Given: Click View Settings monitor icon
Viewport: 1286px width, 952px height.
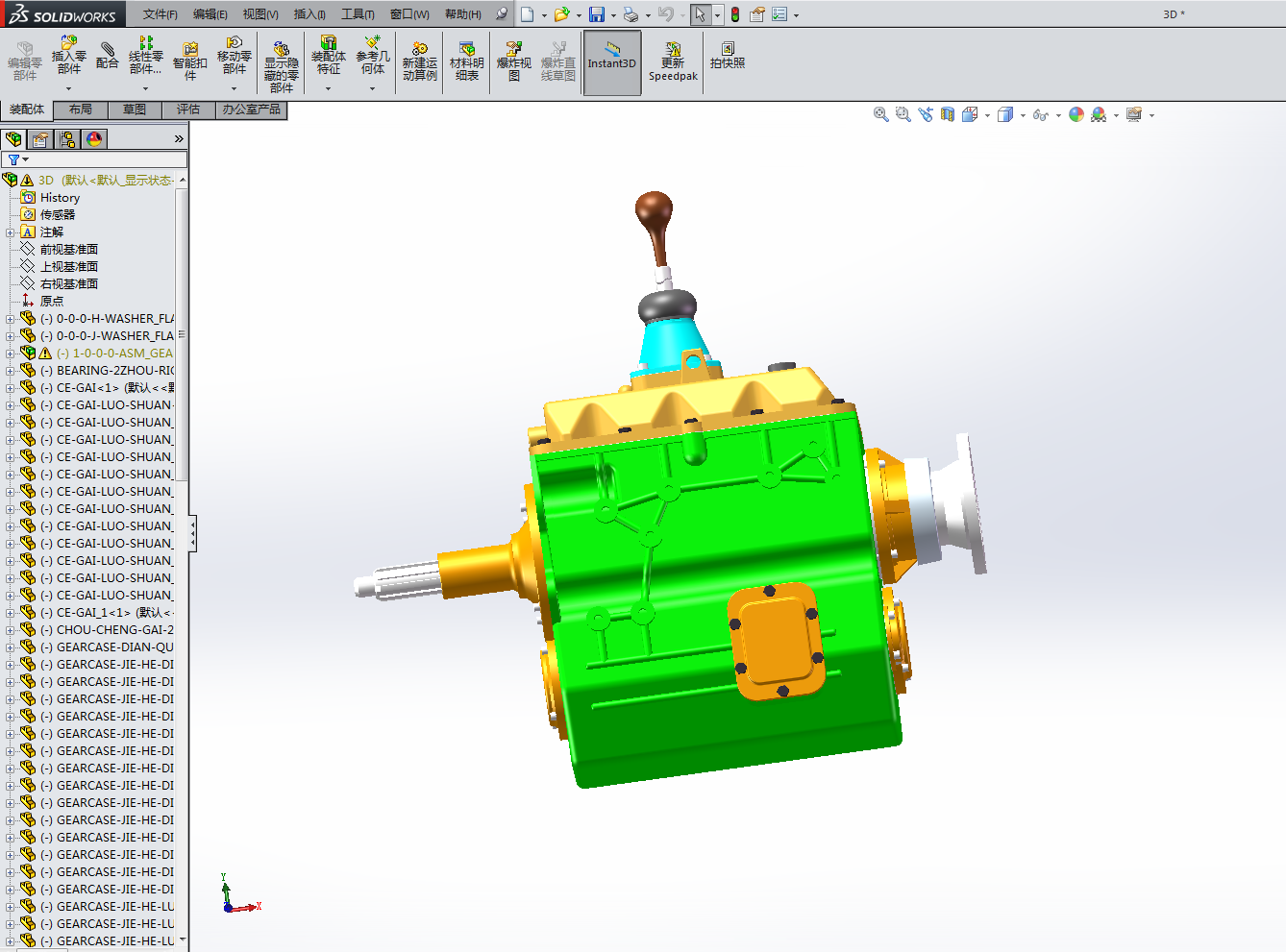Looking at the screenshot, I should pyautogui.click(x=1134, y=114).
